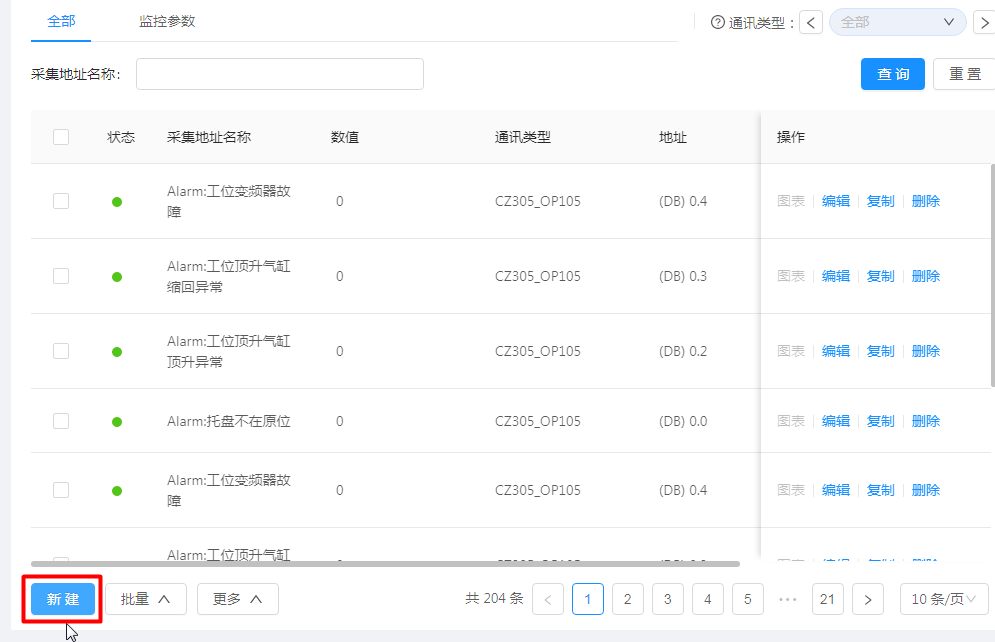The height and width of the screenshot is (642, 995).
Task: Click the horizontal scrollbar under the table
Action: [385, 564]
